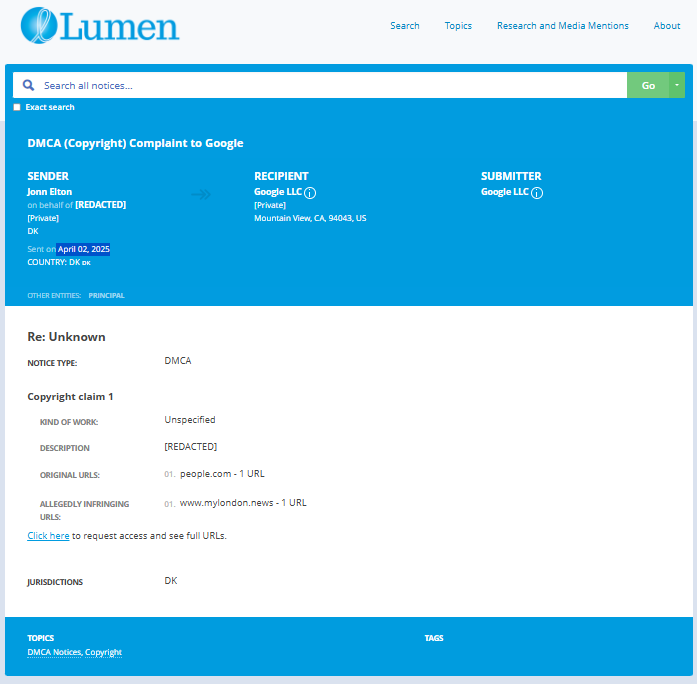
Task: Click the [REDACTED] description value
Action: 191,447
